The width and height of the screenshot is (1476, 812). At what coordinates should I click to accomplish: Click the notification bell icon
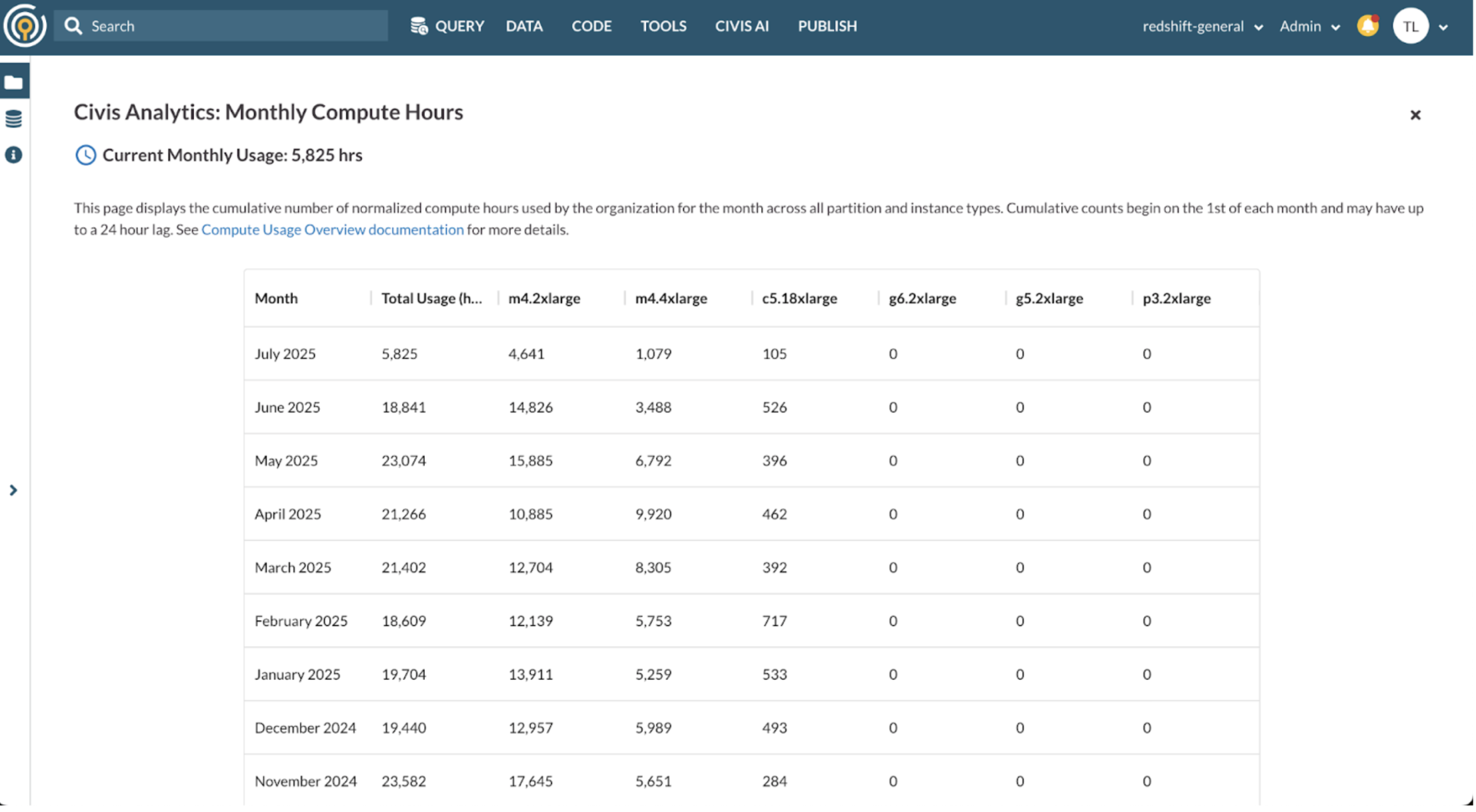[x=1367, y=25]
